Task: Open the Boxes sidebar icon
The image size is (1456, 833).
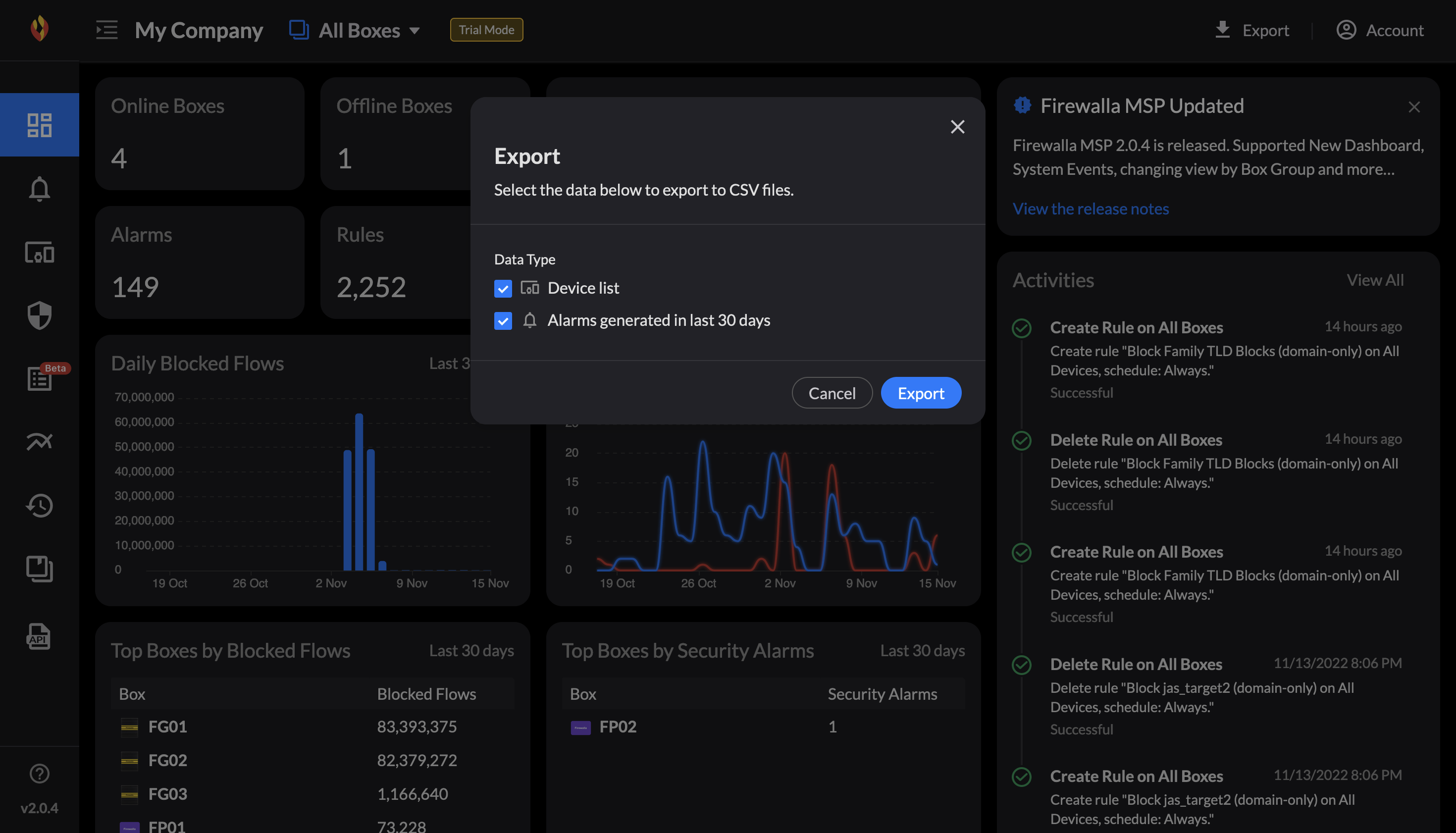Action: pos(40,569)
